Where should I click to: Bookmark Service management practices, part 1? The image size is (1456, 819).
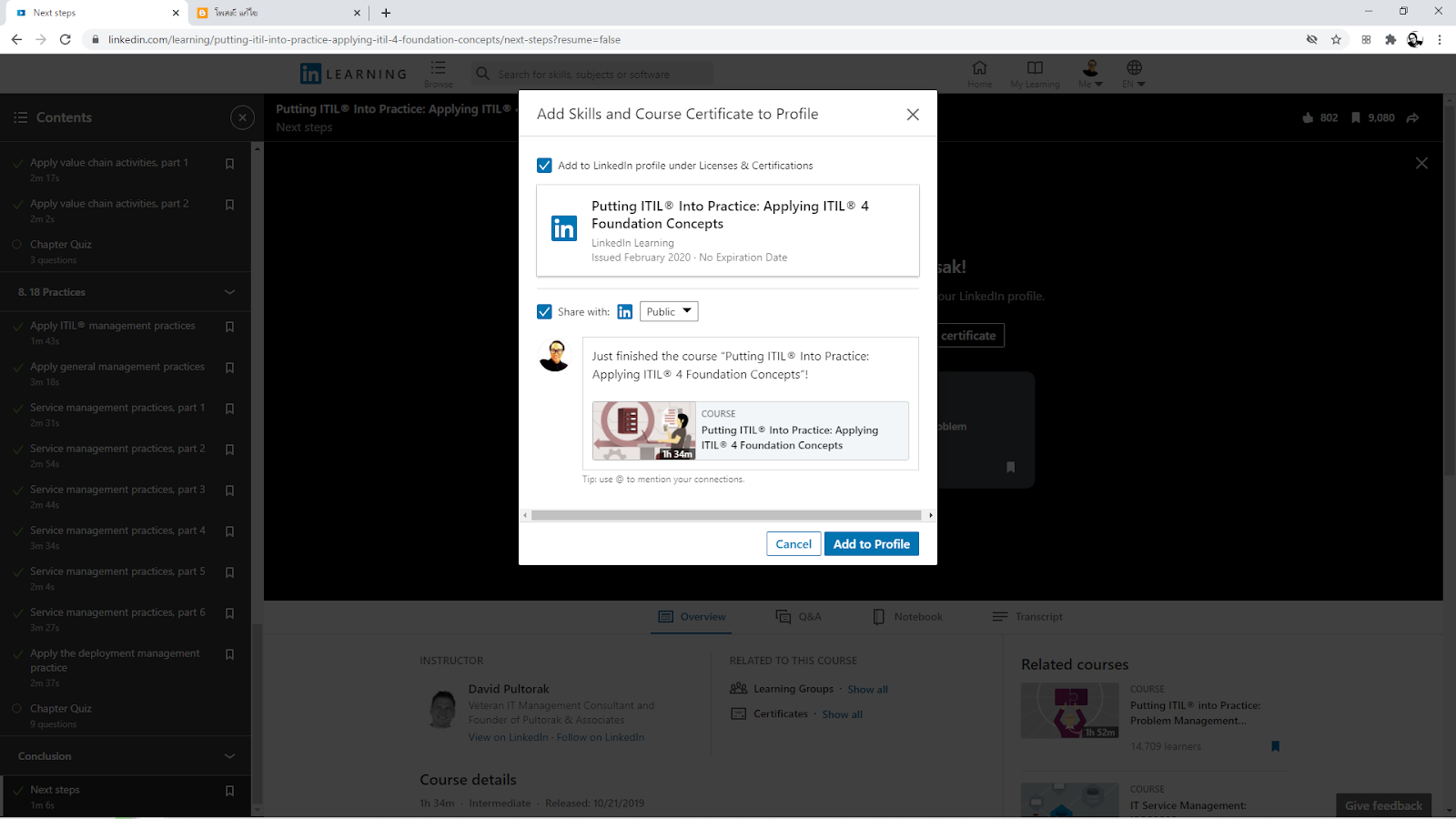point(229,409)
